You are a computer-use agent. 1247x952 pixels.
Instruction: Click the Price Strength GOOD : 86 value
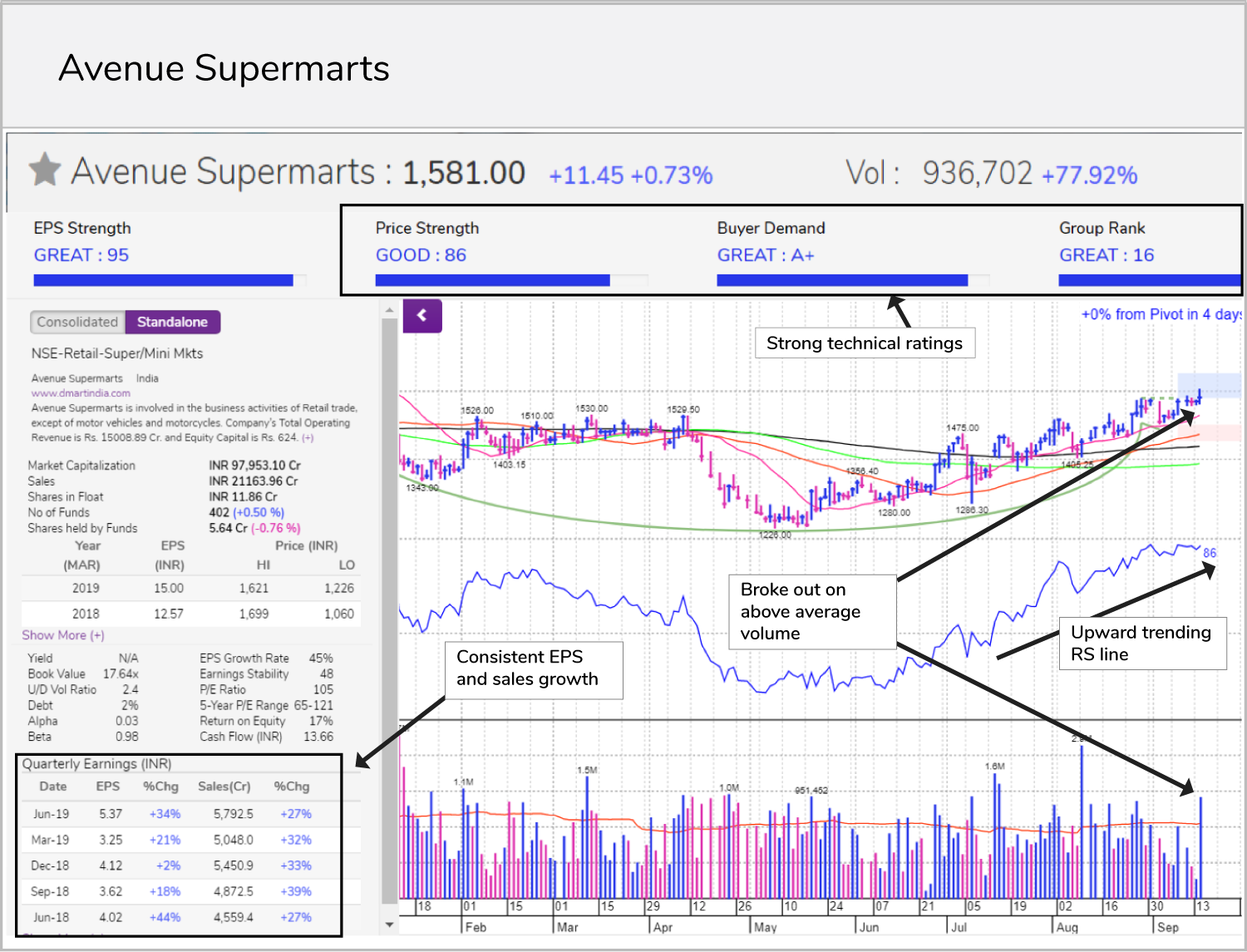421,255
